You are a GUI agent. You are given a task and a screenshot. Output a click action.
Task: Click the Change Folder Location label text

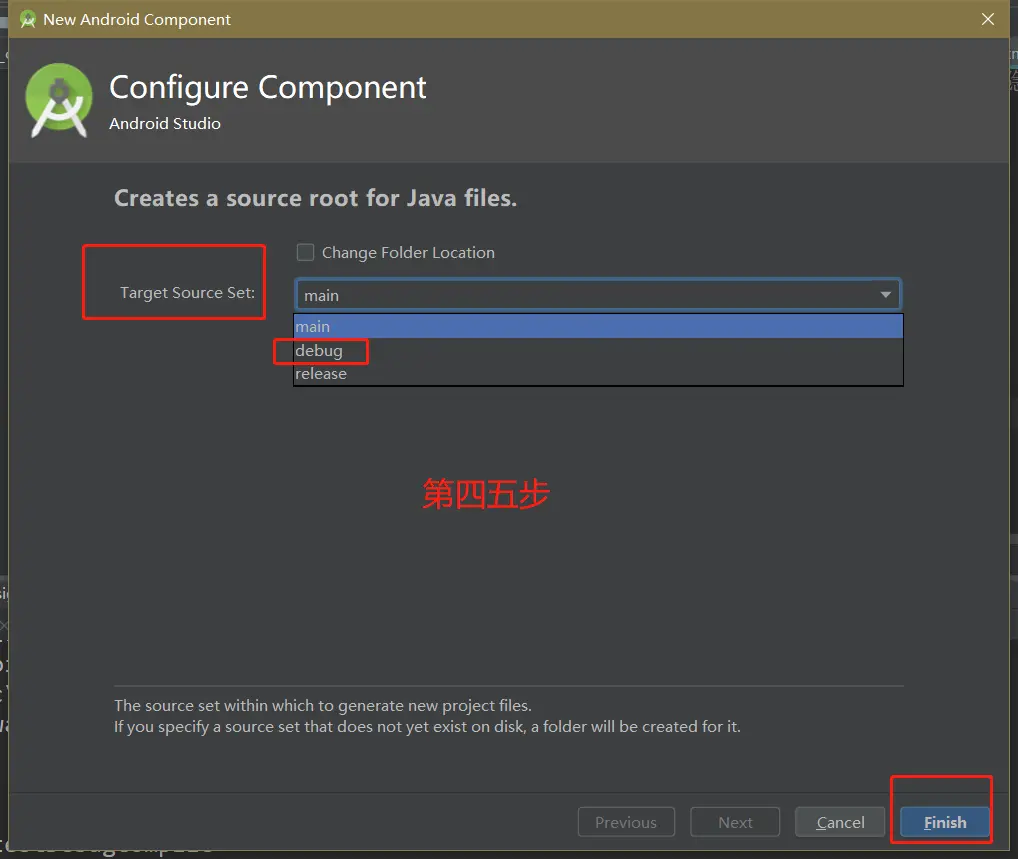(408, 253)
